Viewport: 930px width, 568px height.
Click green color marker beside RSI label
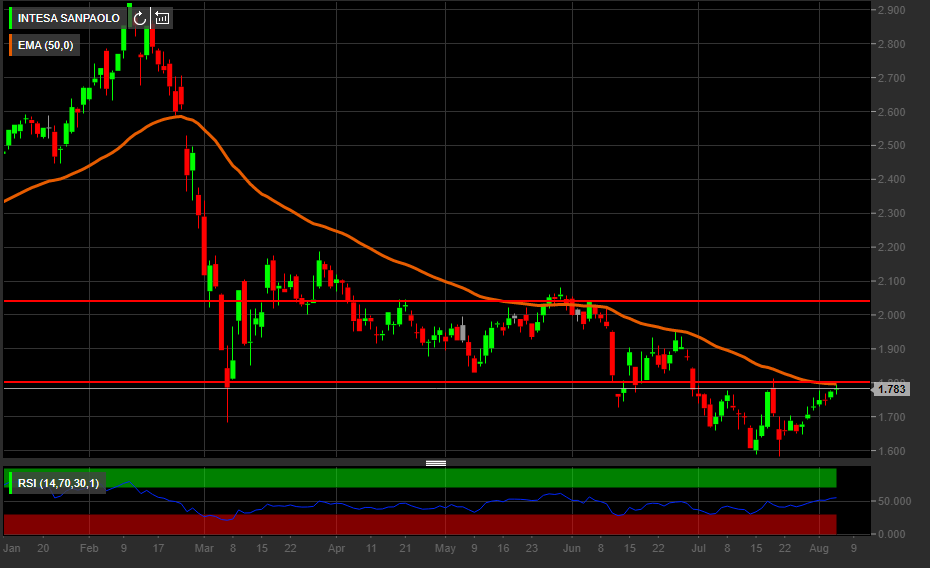[x=11, y=484]
